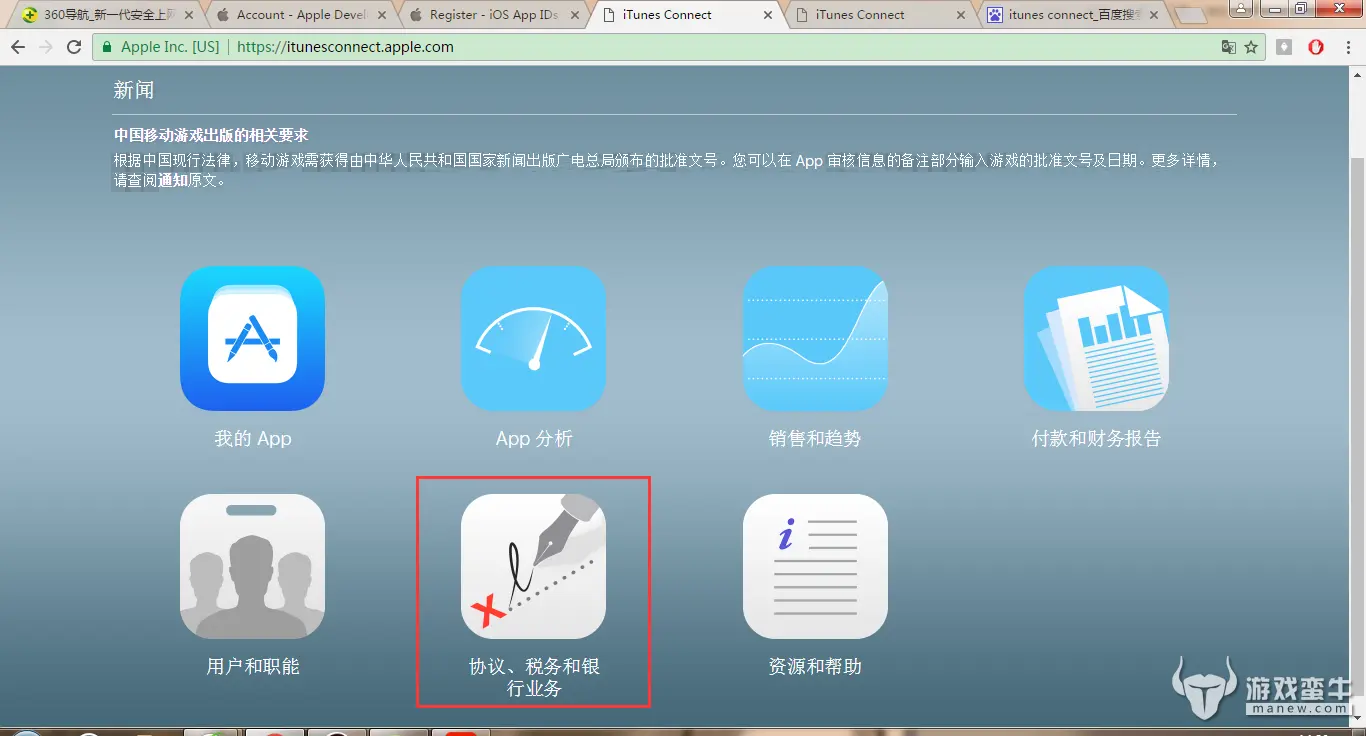Click the Chrome user profile button
The width and height of the screenshot is (1366, 736).
click(1240, 8)
